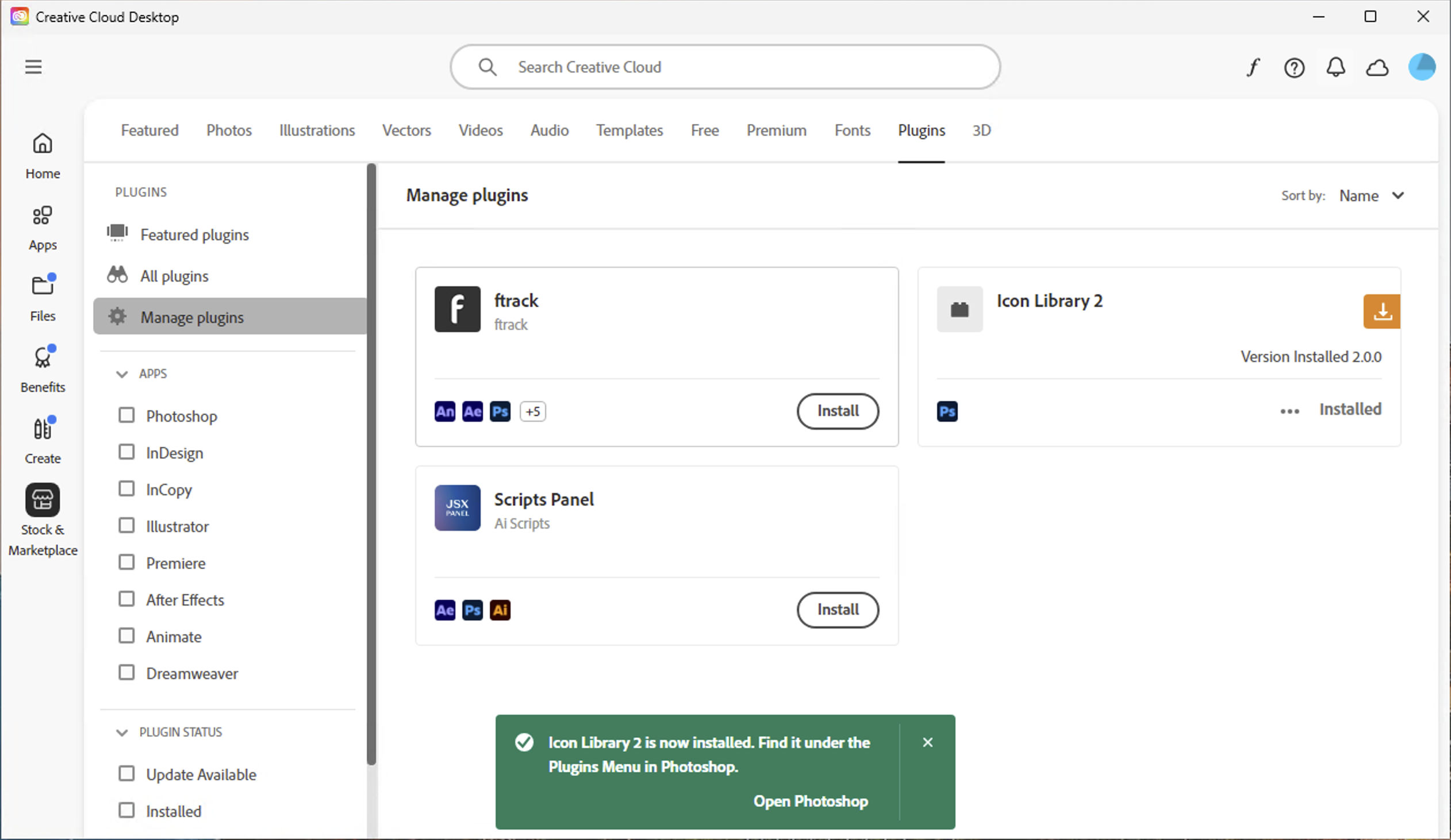The height and width of the screenshot is (840, 1451).
Task: Click the Search Creative Cloud field
Action: coord(725,67)
